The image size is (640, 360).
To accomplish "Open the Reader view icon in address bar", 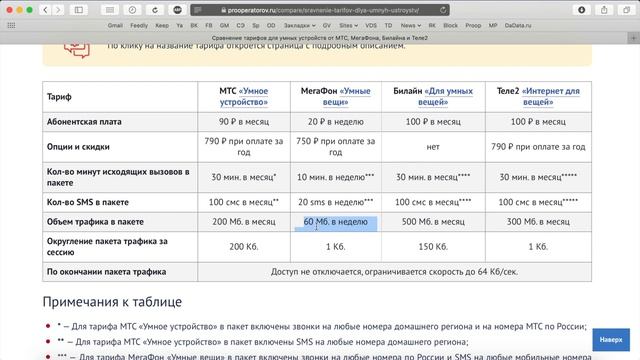I will click(198, 10).
